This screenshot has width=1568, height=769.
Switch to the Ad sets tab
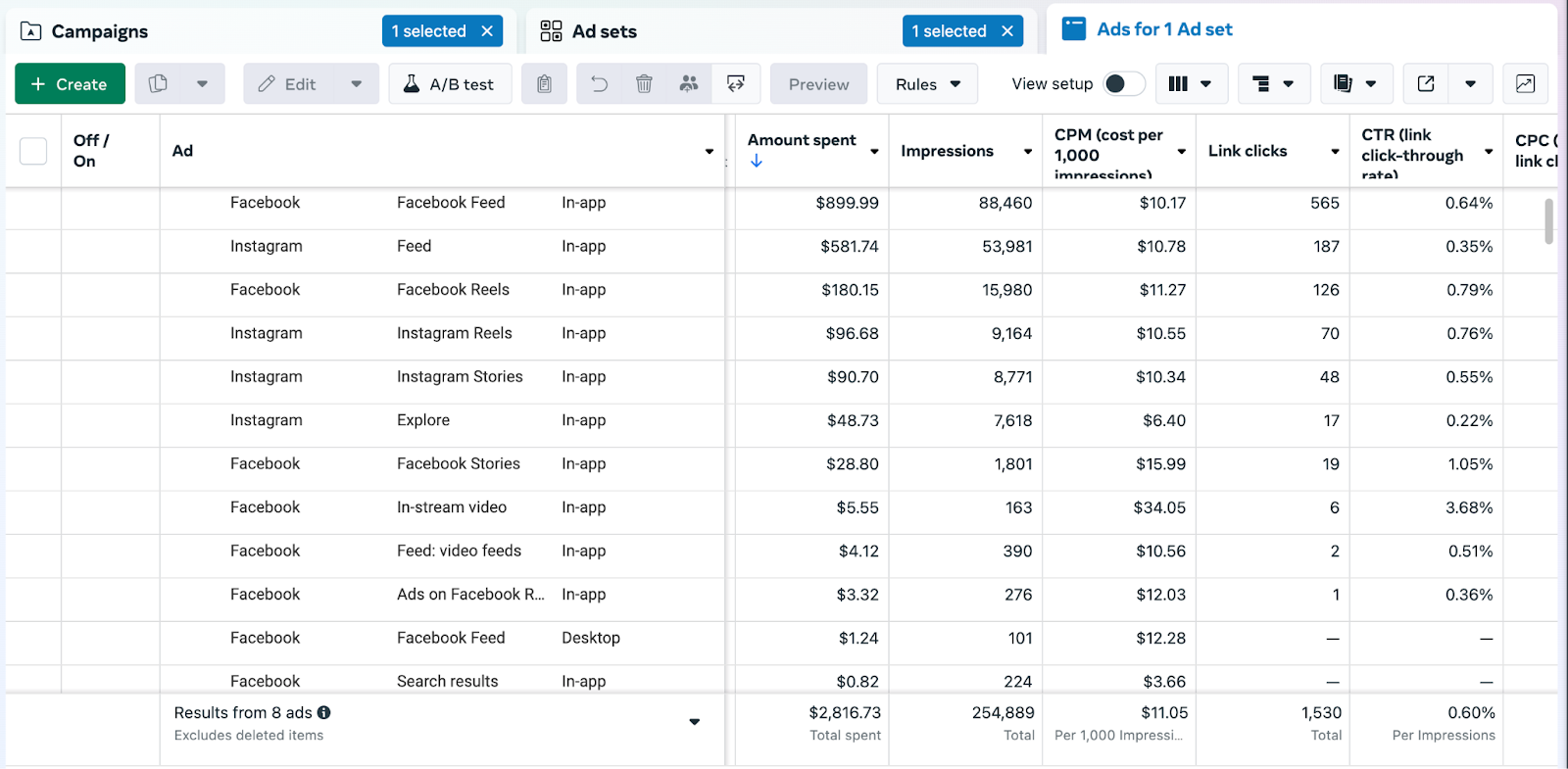603,31
